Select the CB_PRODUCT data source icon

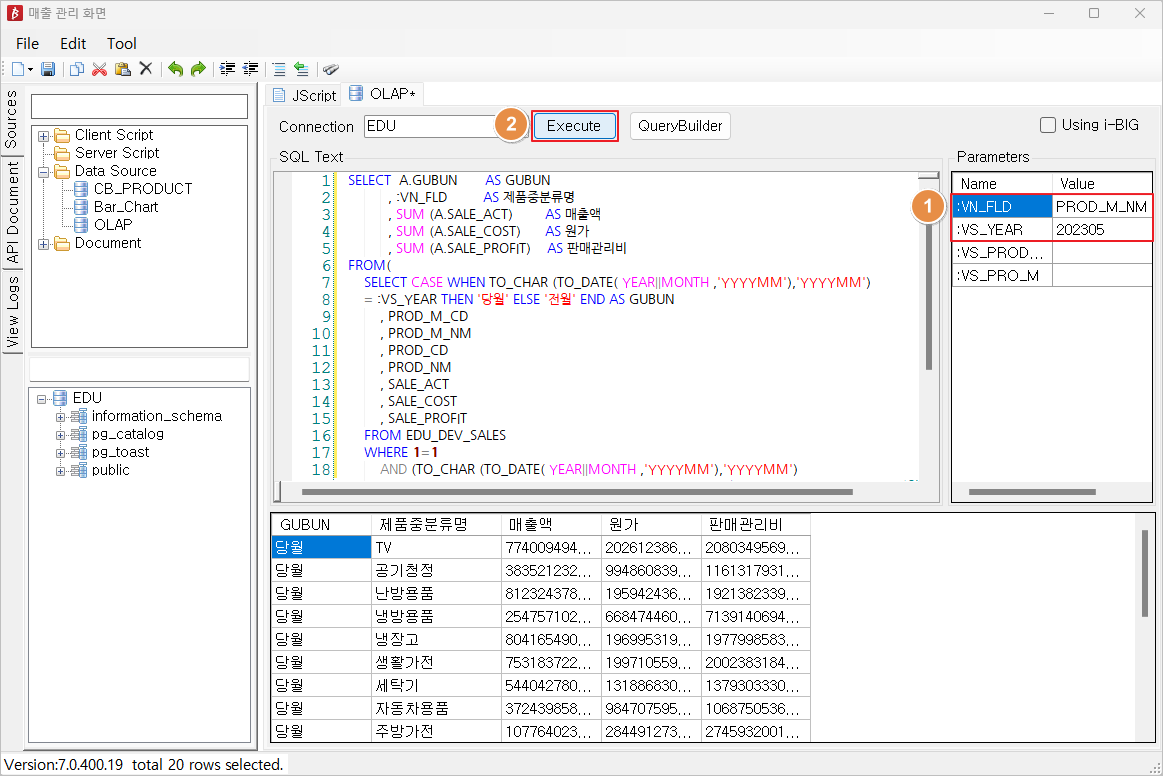[x=81, y=189]
